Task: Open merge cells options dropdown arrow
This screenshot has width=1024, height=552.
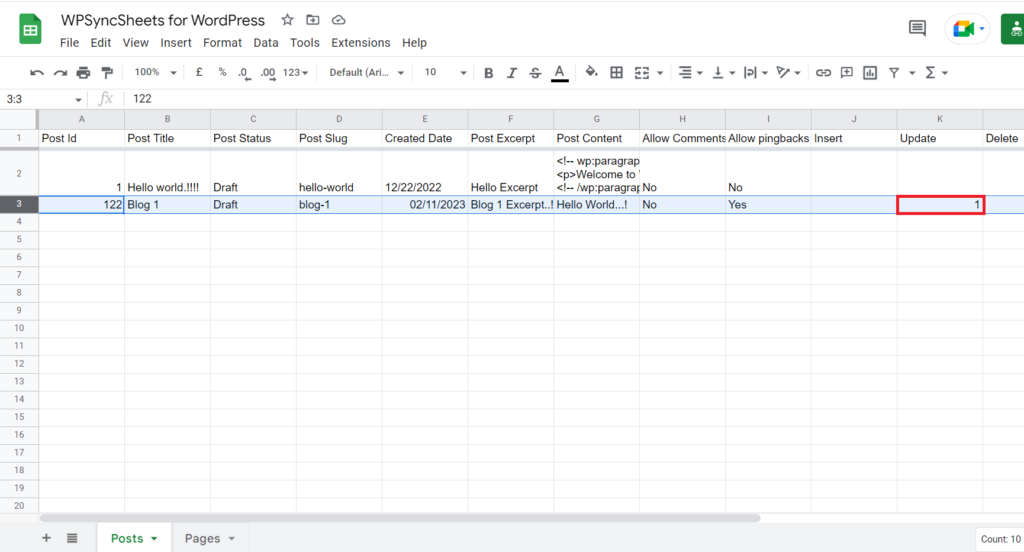Action: (x=660, y=73)
